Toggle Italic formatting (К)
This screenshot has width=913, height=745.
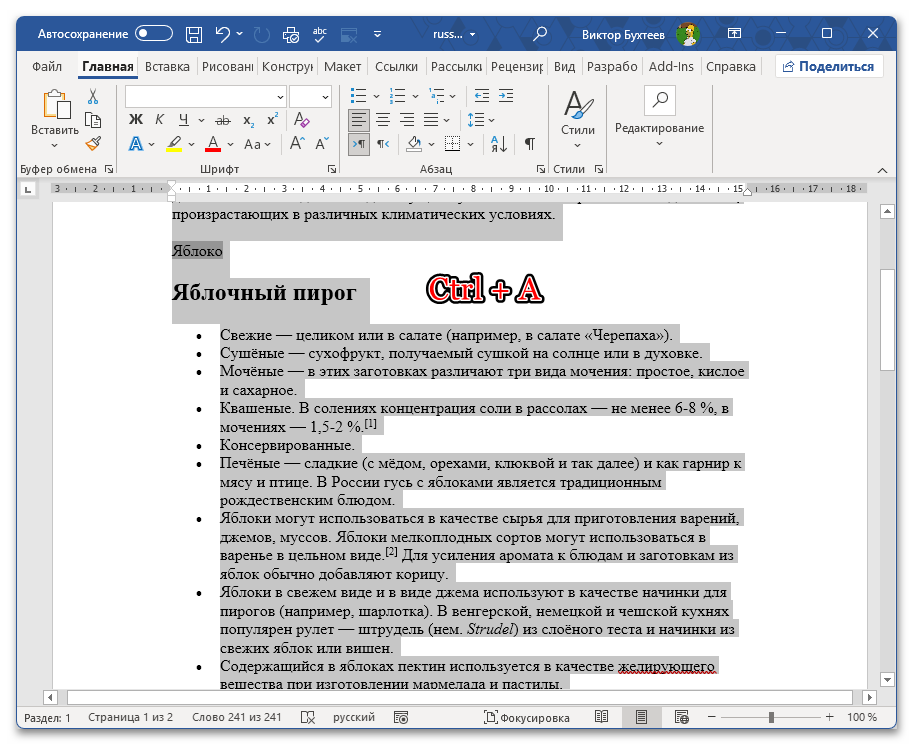click(159, 120)
